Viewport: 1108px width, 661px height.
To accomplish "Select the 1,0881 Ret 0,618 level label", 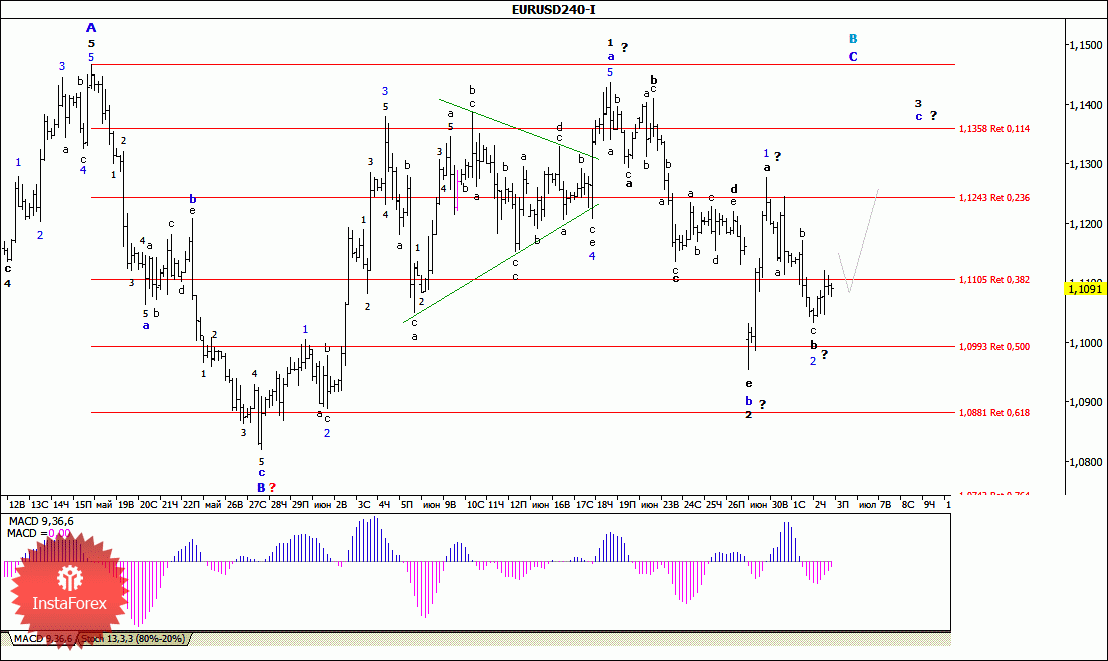I will point(993,413).
